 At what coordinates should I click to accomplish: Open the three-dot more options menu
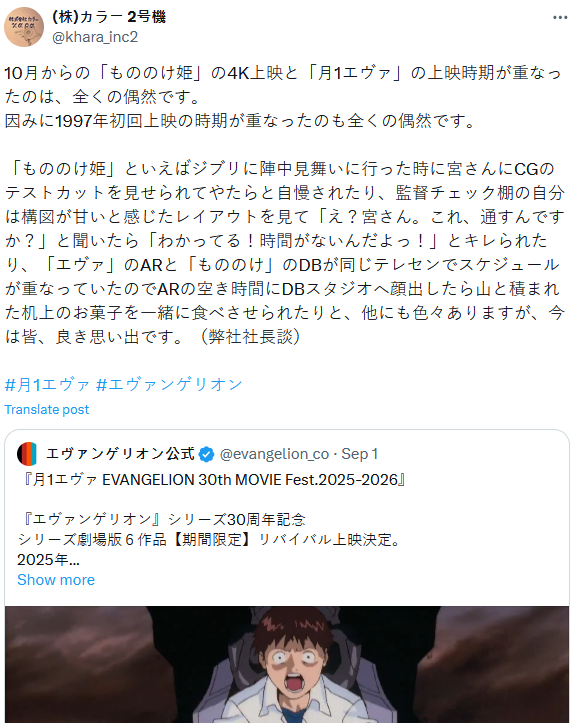pos(560,18)
